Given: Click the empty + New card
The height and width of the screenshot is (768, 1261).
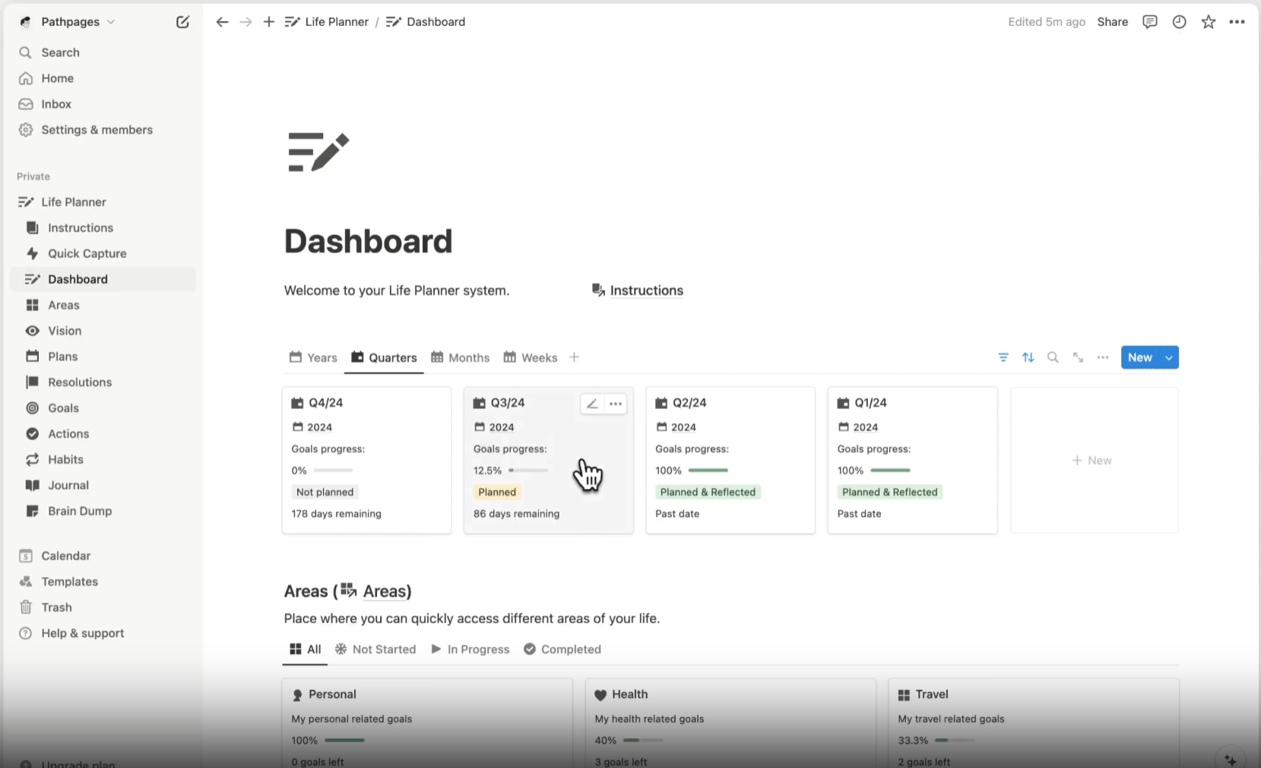Looking at the screenshot, I should tap(1094, 460).
